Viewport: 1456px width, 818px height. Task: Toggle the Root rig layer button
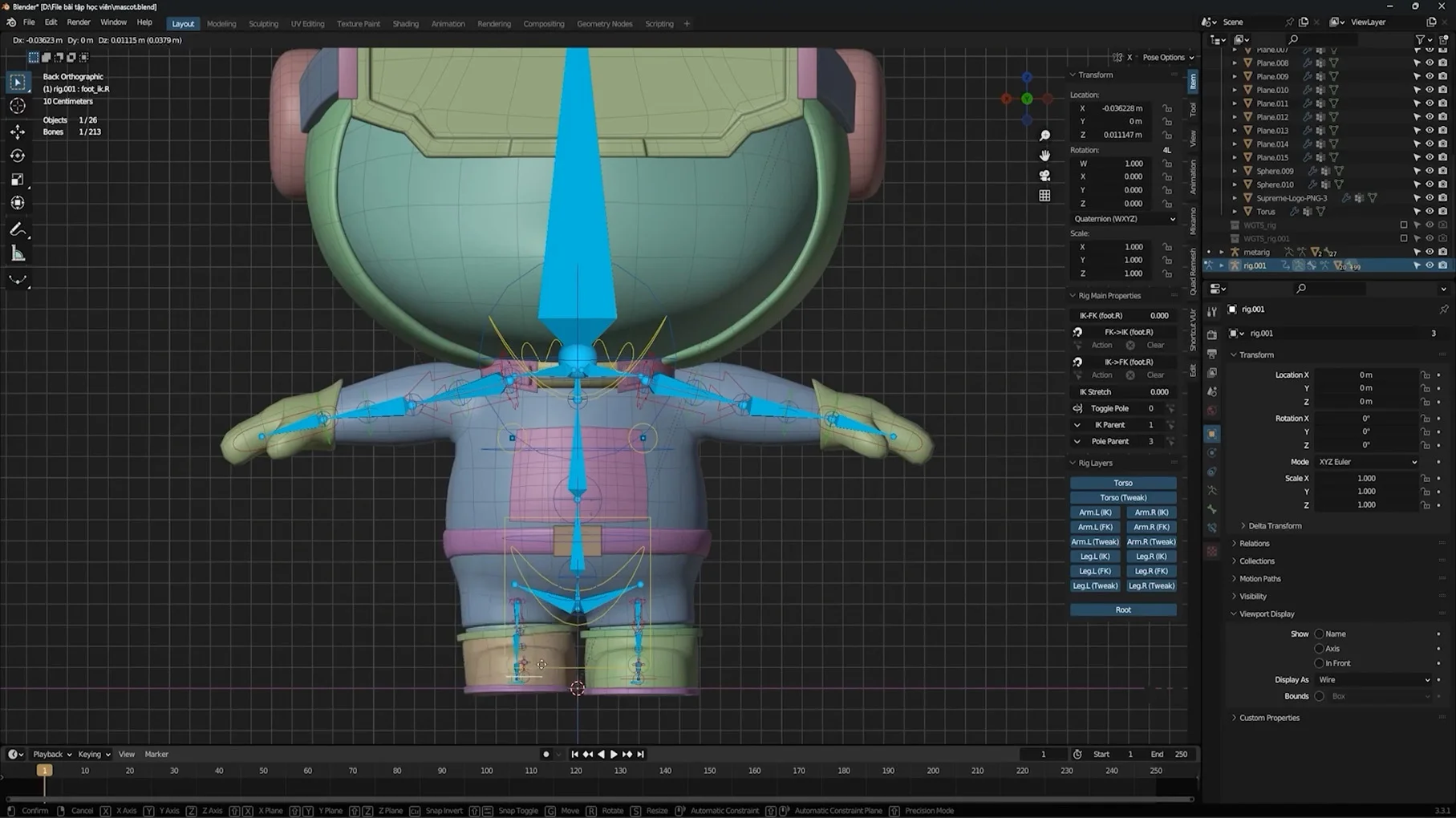pyautogui.click(x=1123, y=609)
